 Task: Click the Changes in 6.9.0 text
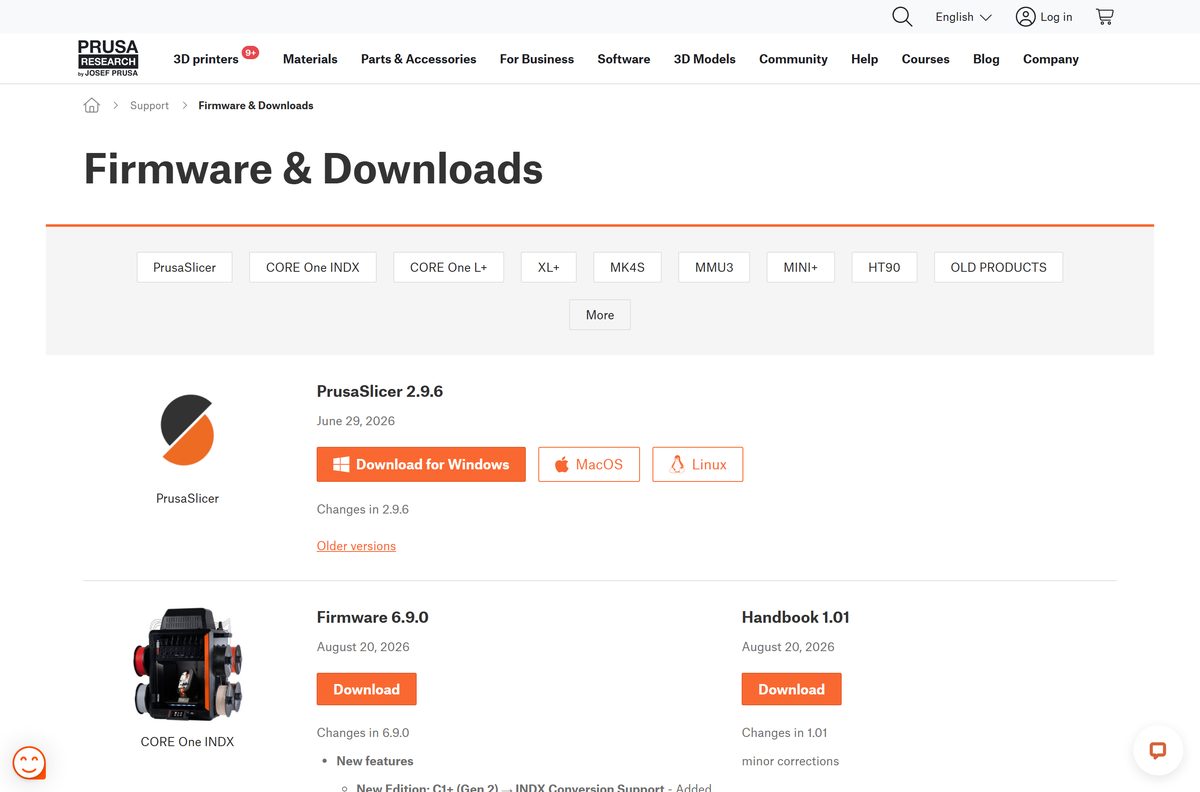pos(363,733)
